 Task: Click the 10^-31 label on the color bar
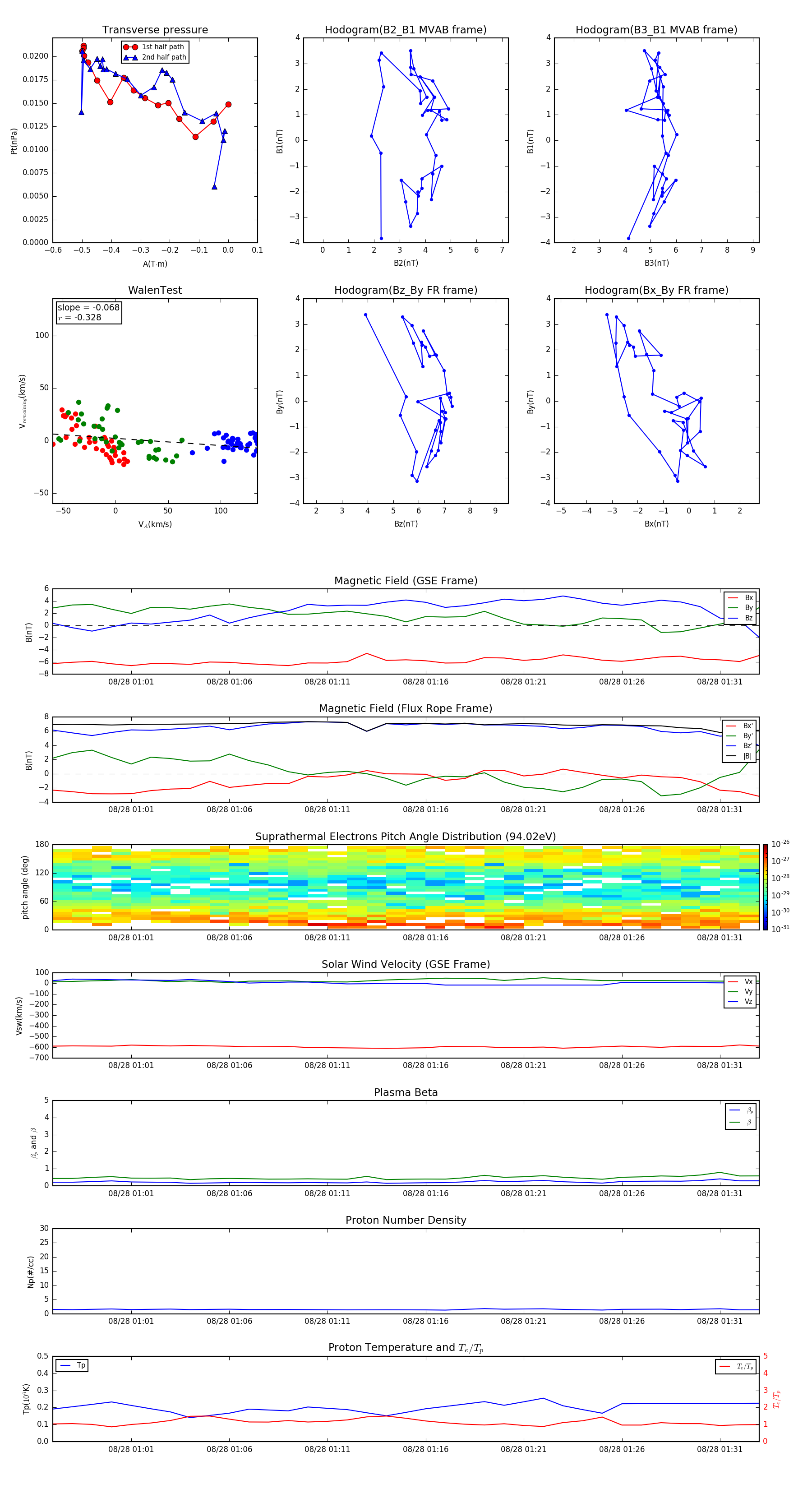click(x=780, y=929)
